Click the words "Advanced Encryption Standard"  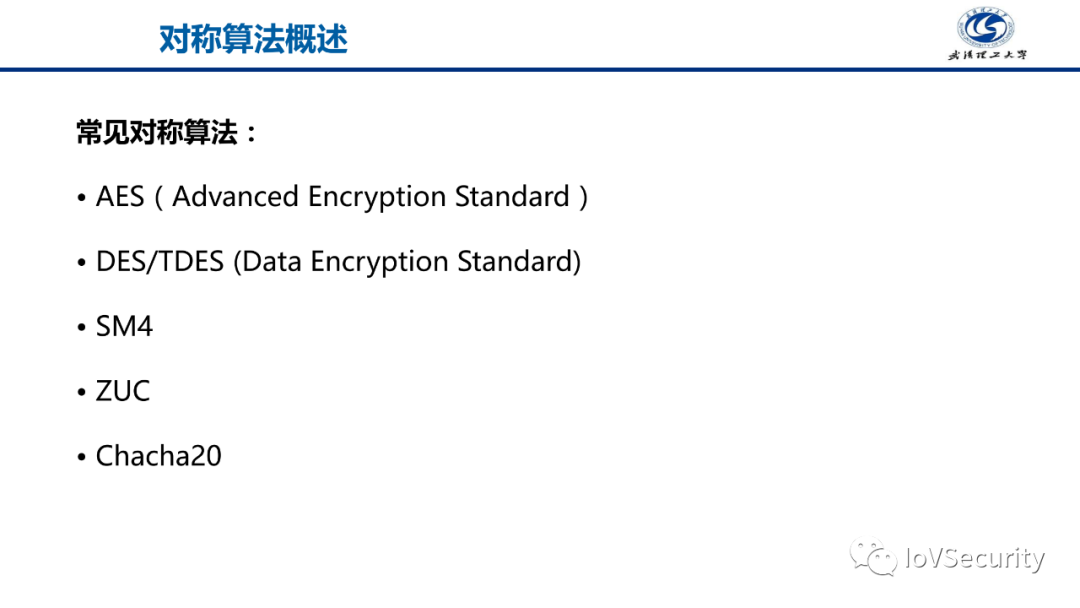pyautogui.click(x=371, y=197)
